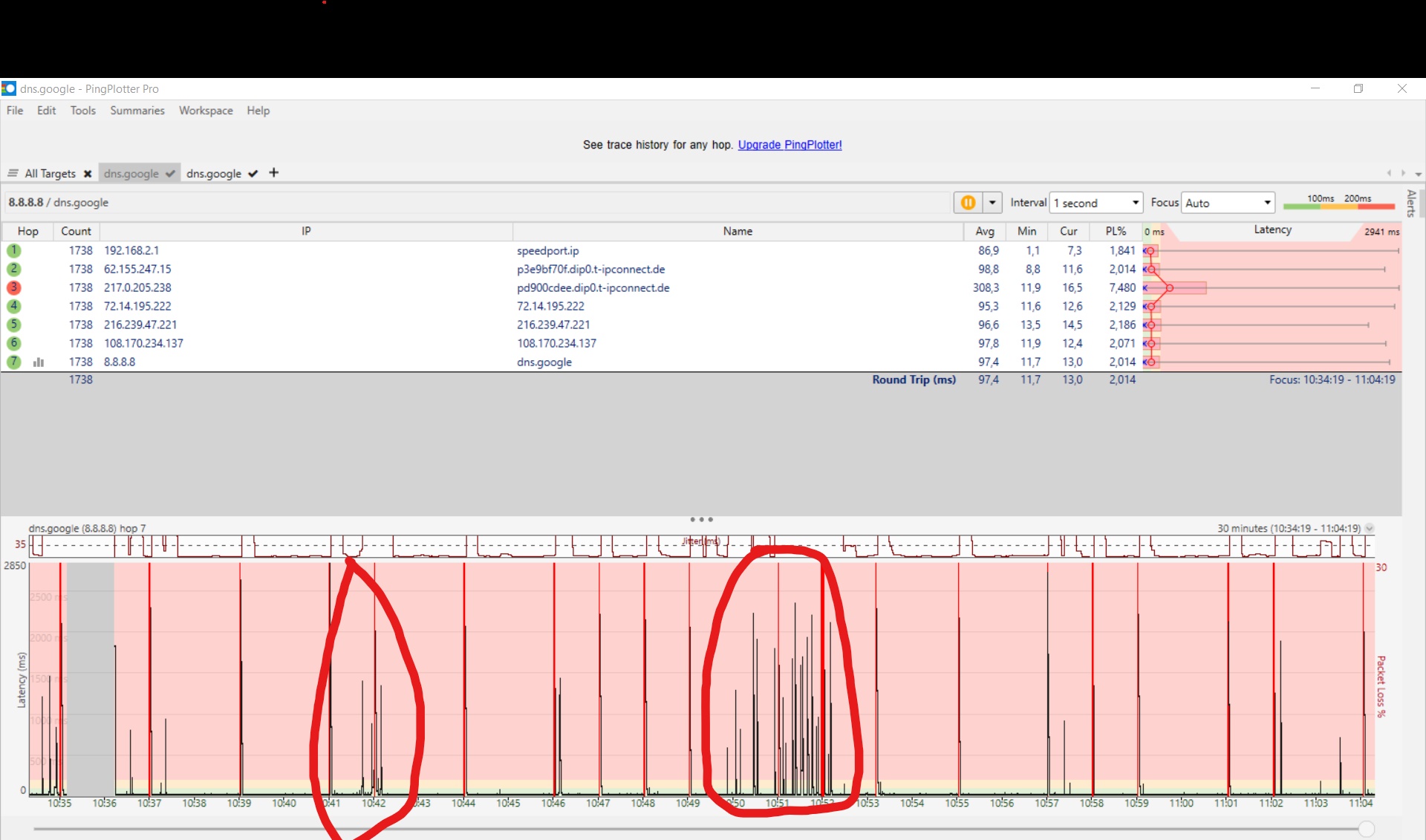Click the Upgrade PingPlotter! link
The width and height of the screenshot is (1426, 840).
[x=789, y=145]
